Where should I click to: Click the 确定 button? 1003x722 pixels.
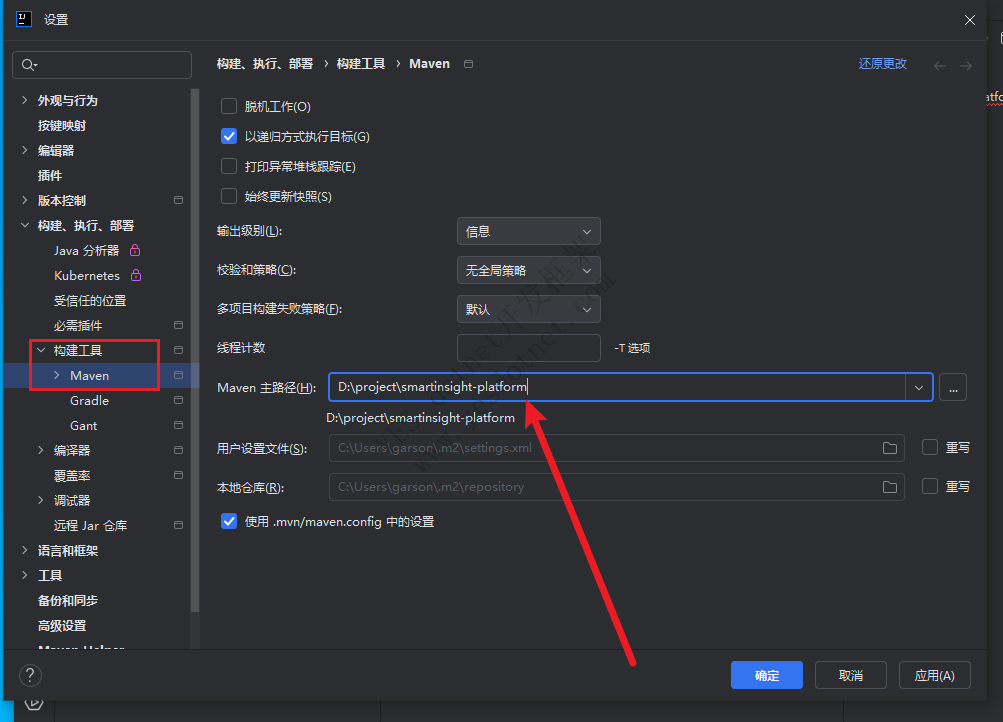pos(767,675)
